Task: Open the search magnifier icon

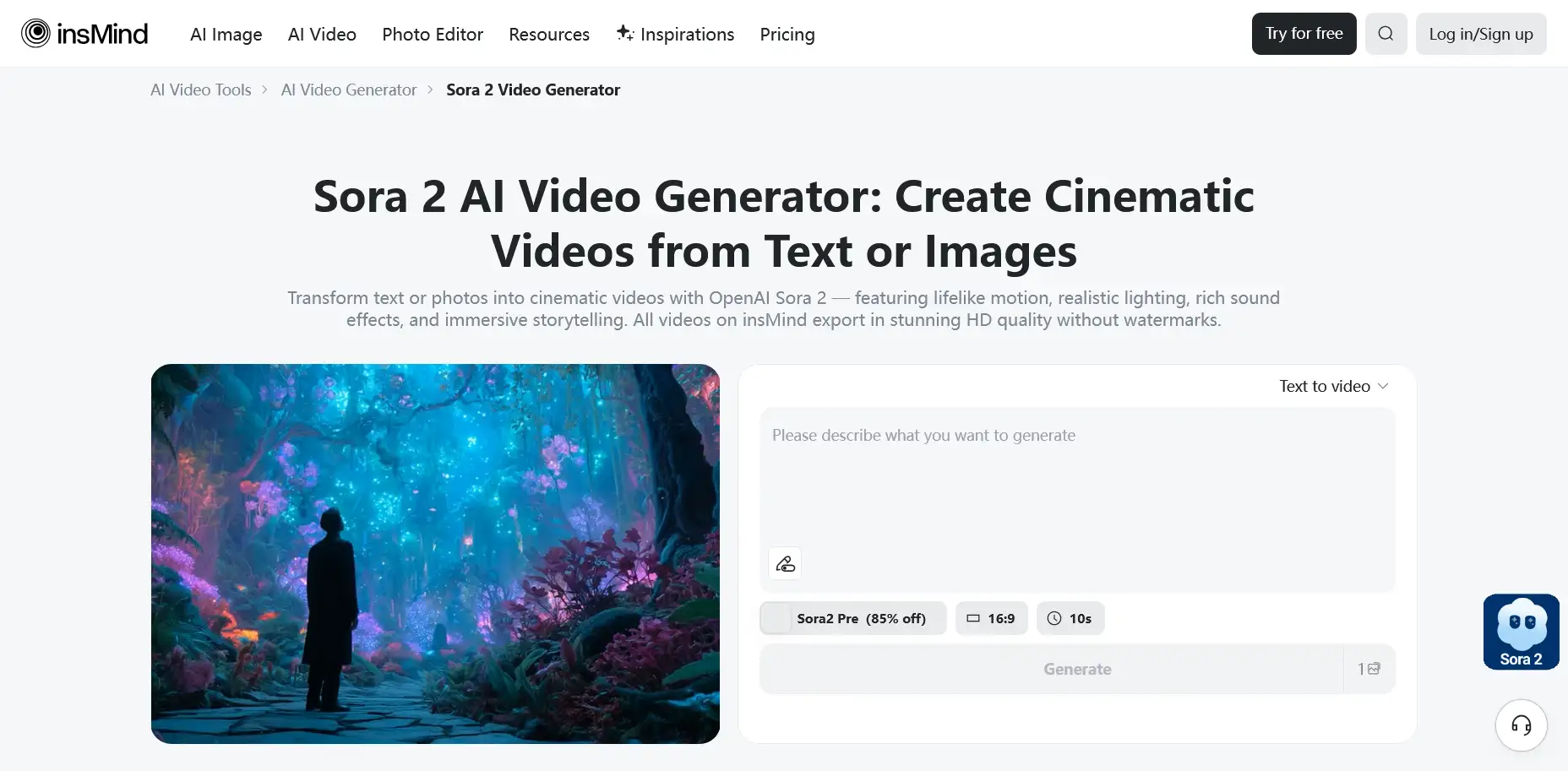Action: (x=1386, y=34)
